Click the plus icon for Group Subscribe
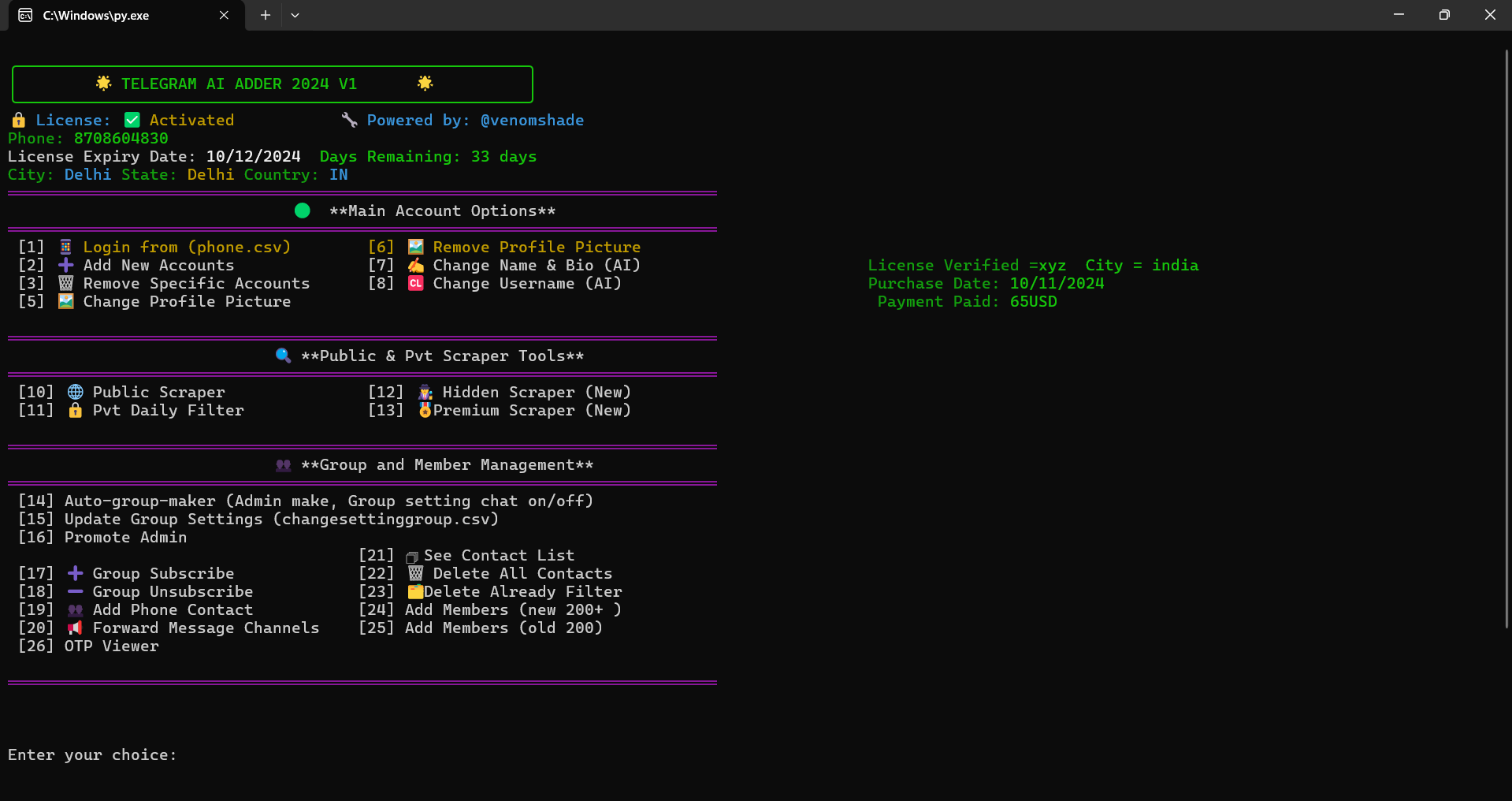 tap(76, 573)
